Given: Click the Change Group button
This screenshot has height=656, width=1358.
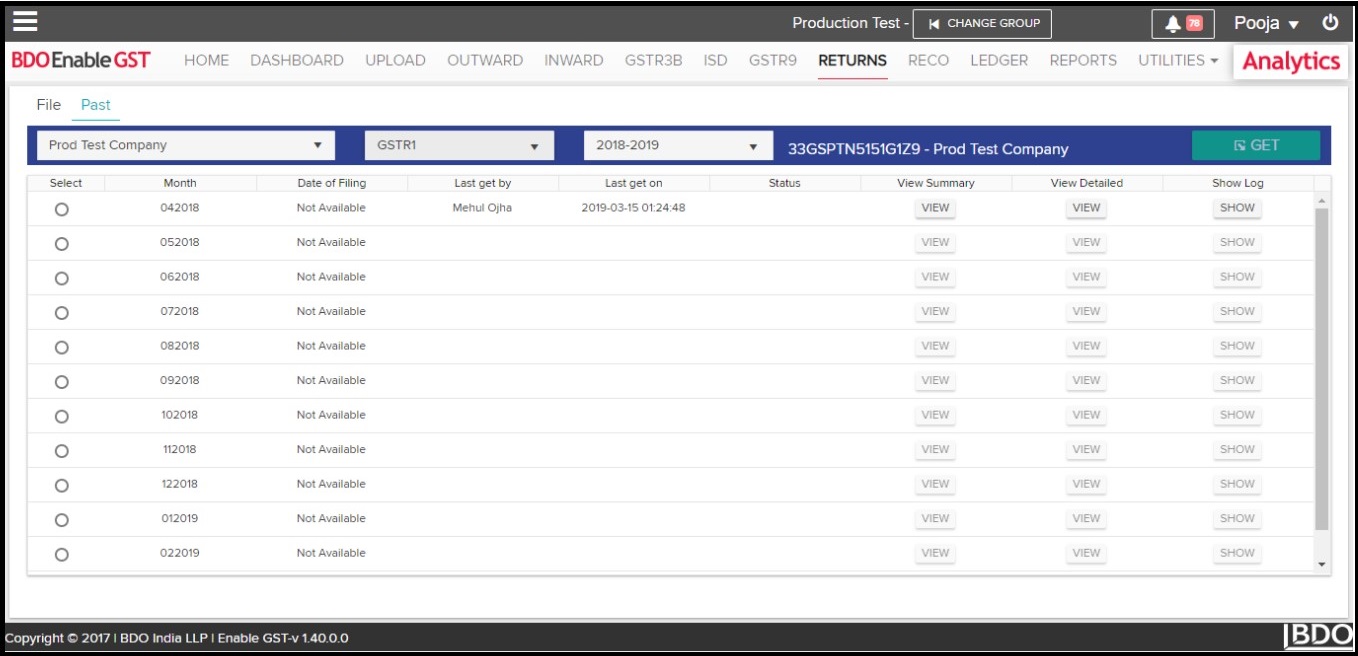Looking at the screenshot, I should click(984, 23).
